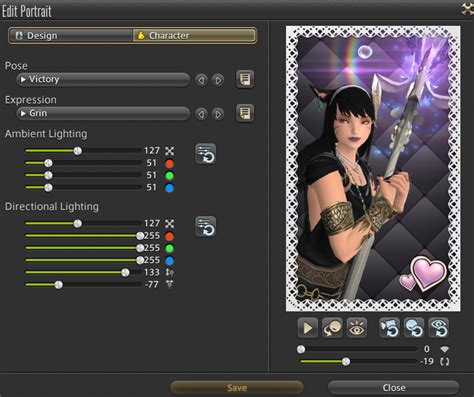Click the vertical light angle icon
Viewport: 474px width, 397px height.
point(170,272)
